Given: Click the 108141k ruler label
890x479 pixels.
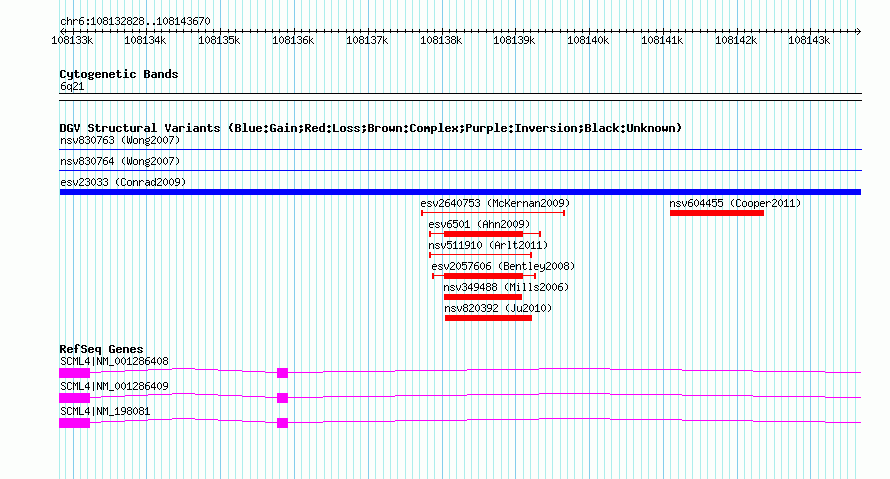Looking at the screenshot, I should pos(662,40).
